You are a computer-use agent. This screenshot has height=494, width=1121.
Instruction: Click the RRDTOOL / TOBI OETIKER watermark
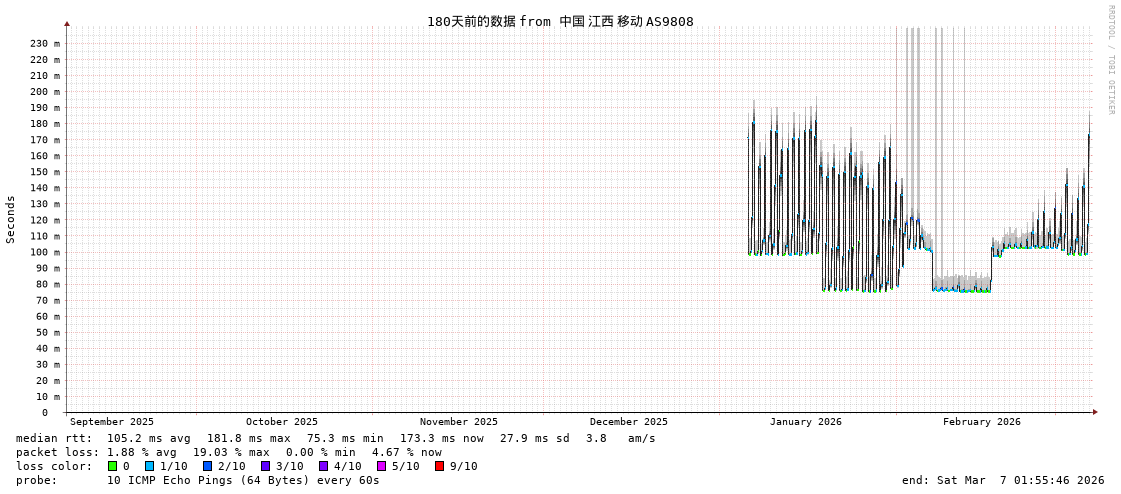(1110, 60)
